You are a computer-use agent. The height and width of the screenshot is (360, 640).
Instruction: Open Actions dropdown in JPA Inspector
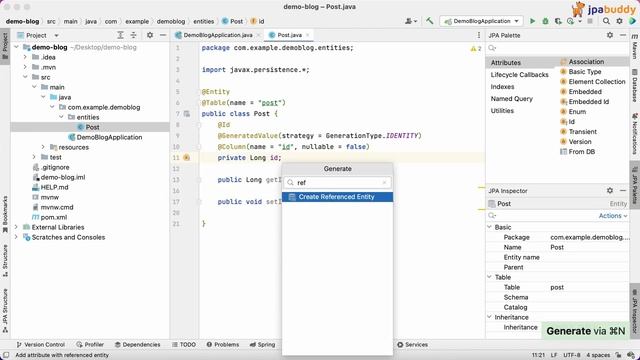613,216
